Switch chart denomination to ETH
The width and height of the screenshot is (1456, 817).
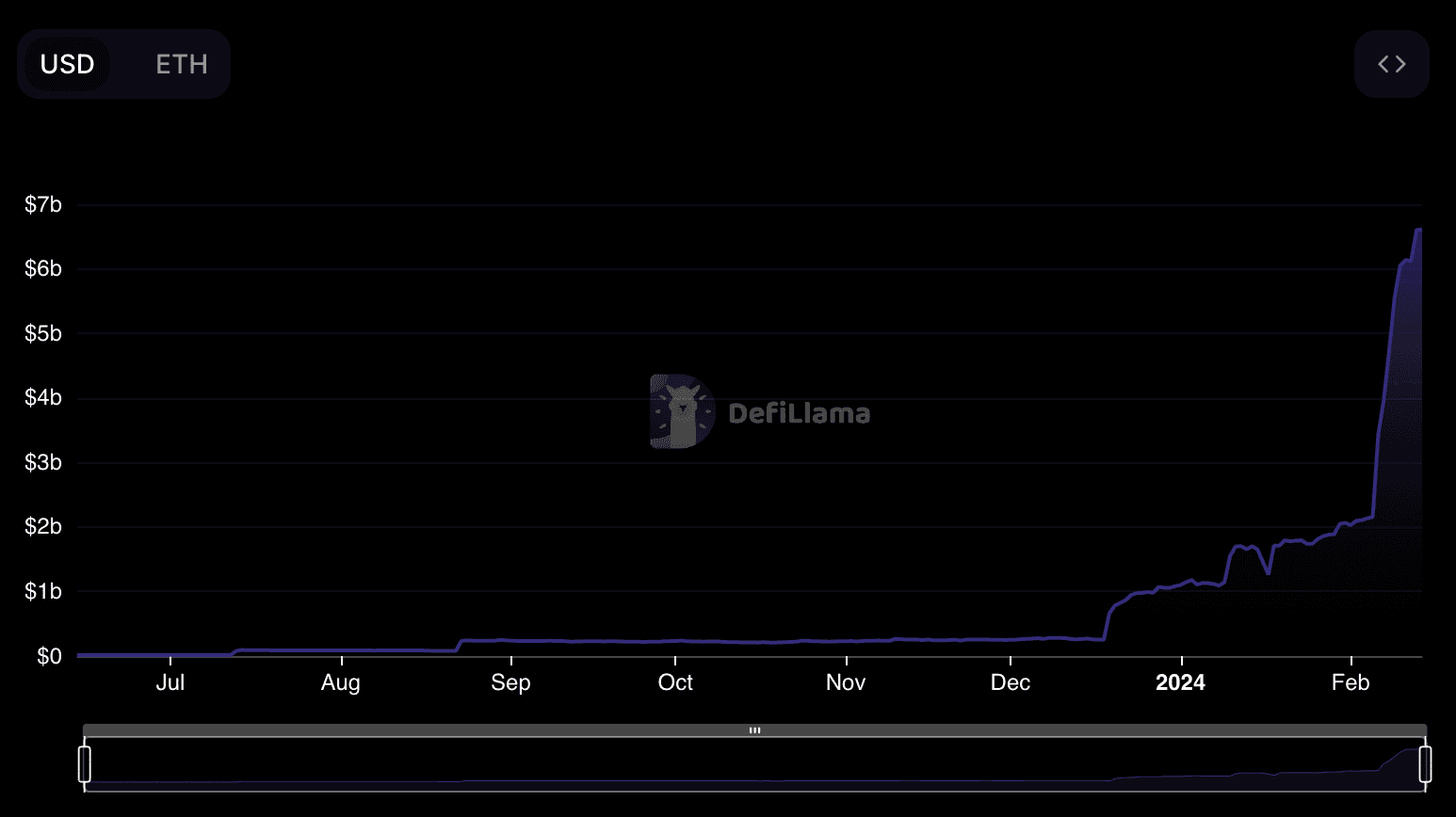(x=181, y=64)
